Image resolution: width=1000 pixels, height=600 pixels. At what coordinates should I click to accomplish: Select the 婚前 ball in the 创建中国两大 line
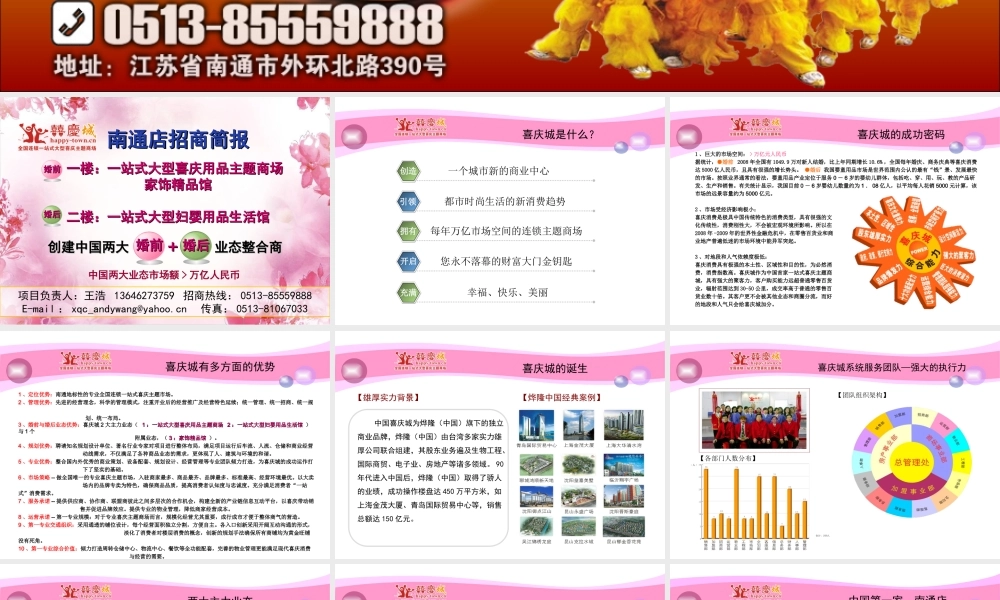coord(149,246)
